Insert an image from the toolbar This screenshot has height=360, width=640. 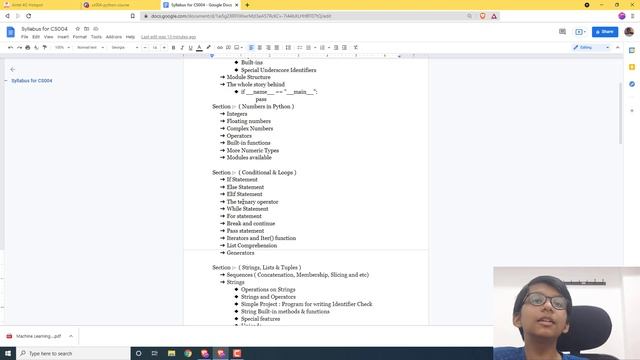tap(237, 48)
